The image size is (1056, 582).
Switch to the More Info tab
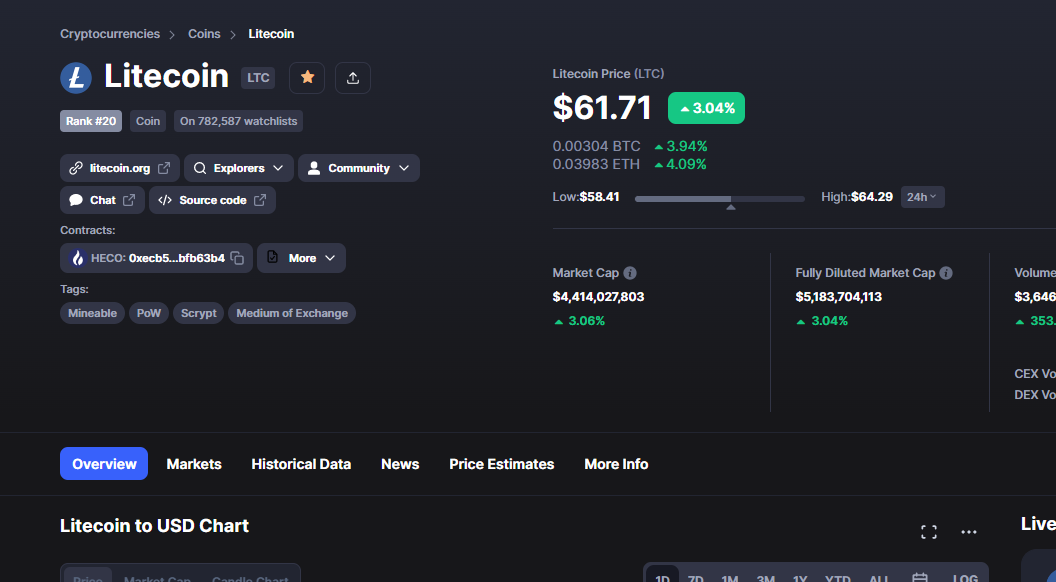point(616,464)
